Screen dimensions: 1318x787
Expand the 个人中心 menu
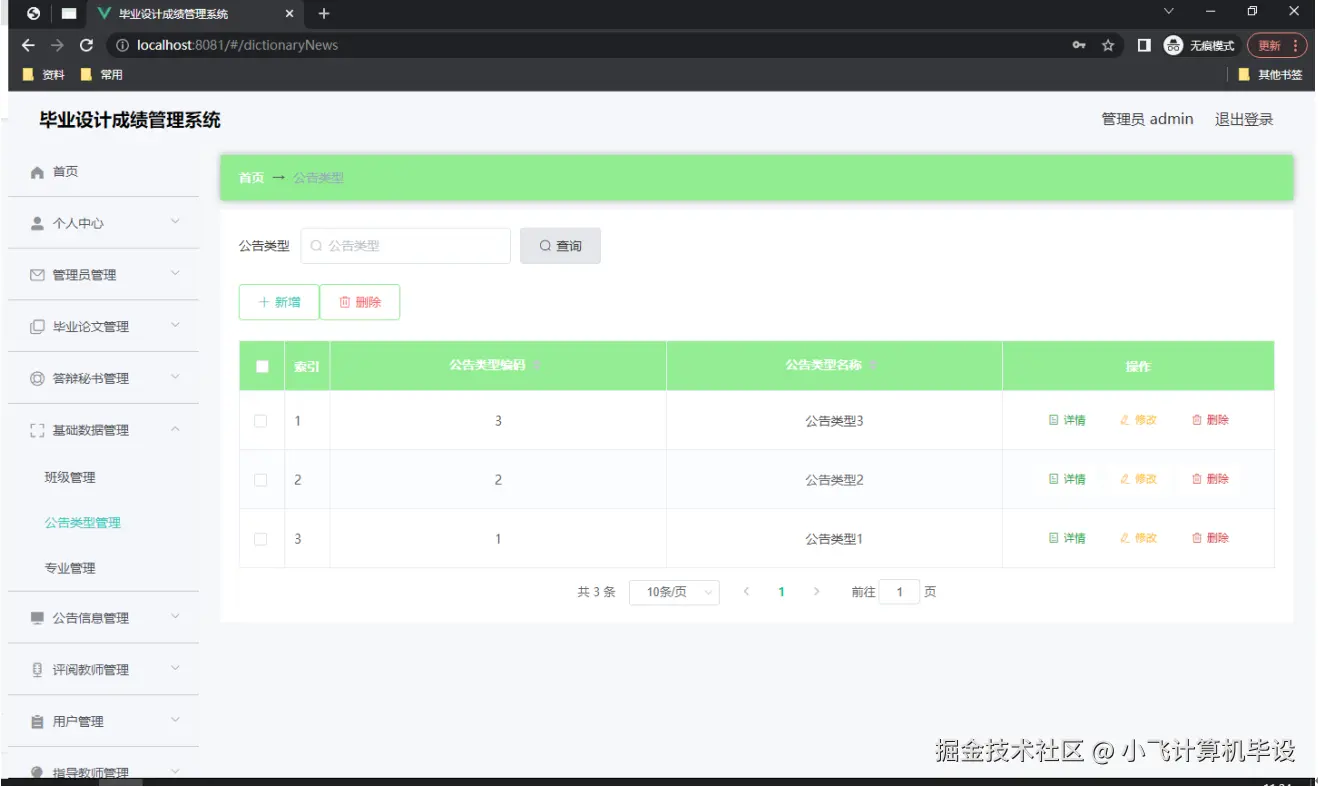(175, 222)
